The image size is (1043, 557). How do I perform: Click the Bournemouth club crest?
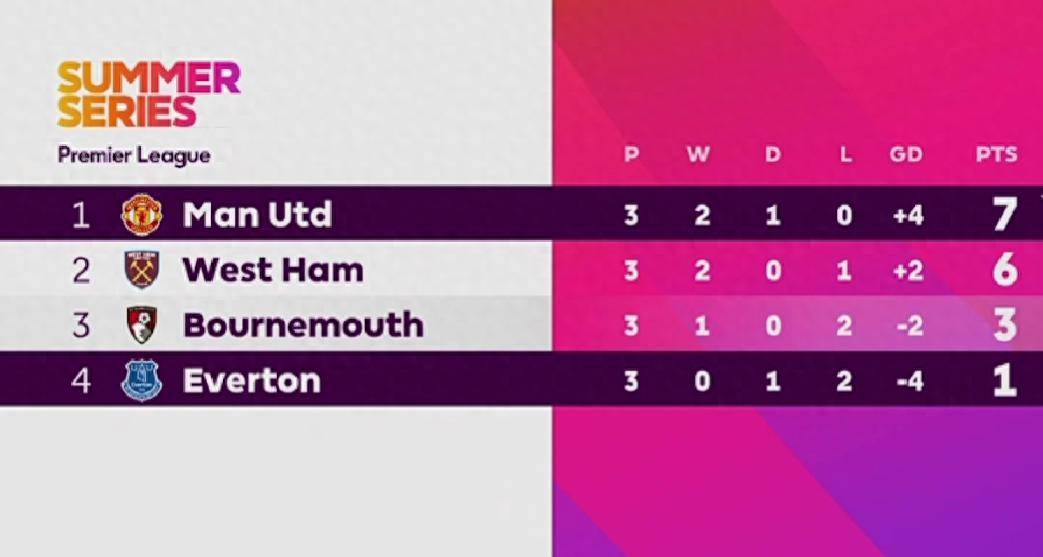(142, 325)
